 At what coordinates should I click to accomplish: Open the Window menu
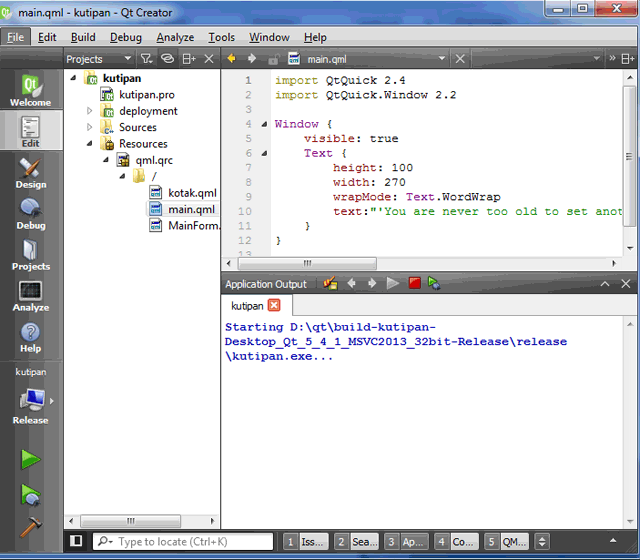click(269, 37)
